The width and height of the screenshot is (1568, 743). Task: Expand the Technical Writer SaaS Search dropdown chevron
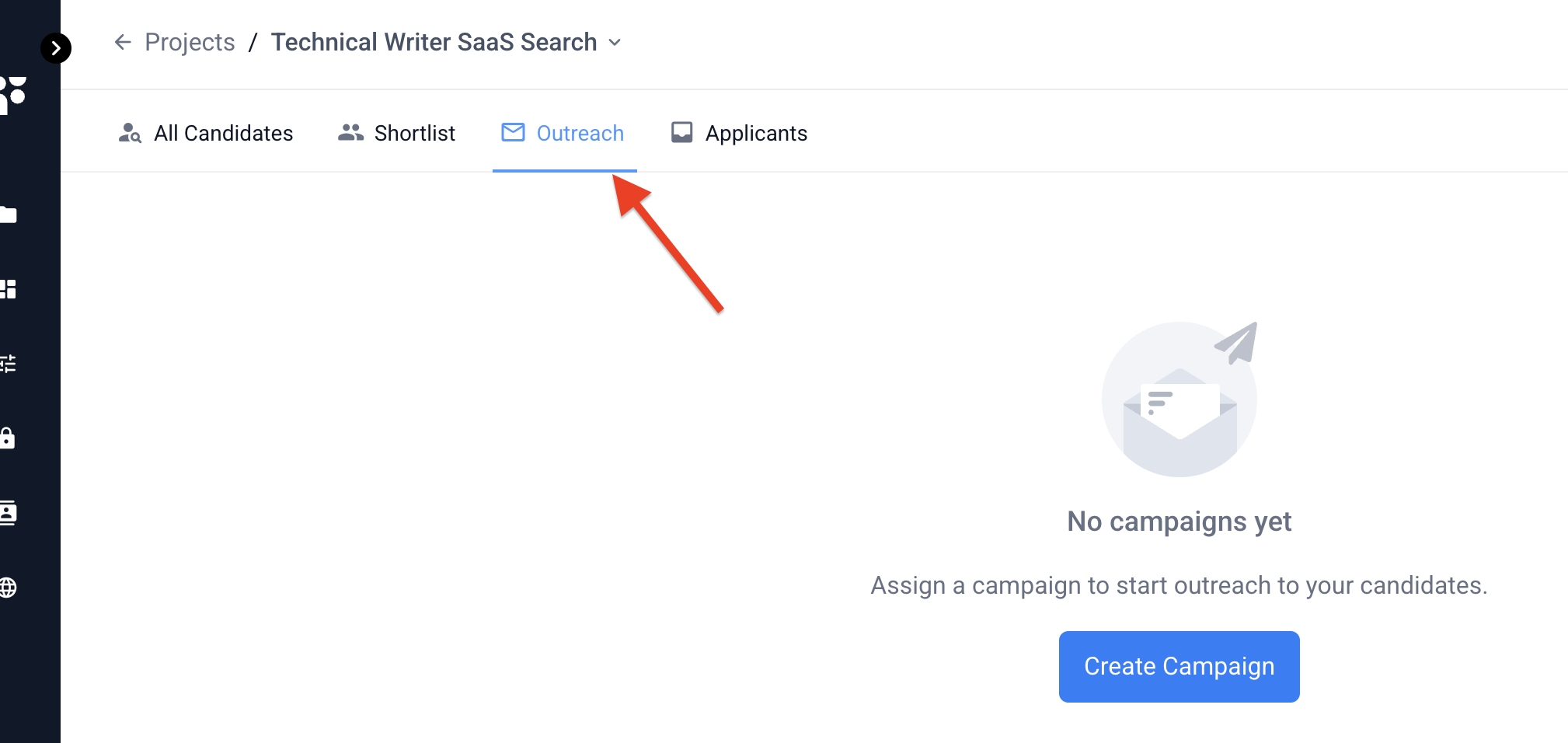click(x=615, y=43)
